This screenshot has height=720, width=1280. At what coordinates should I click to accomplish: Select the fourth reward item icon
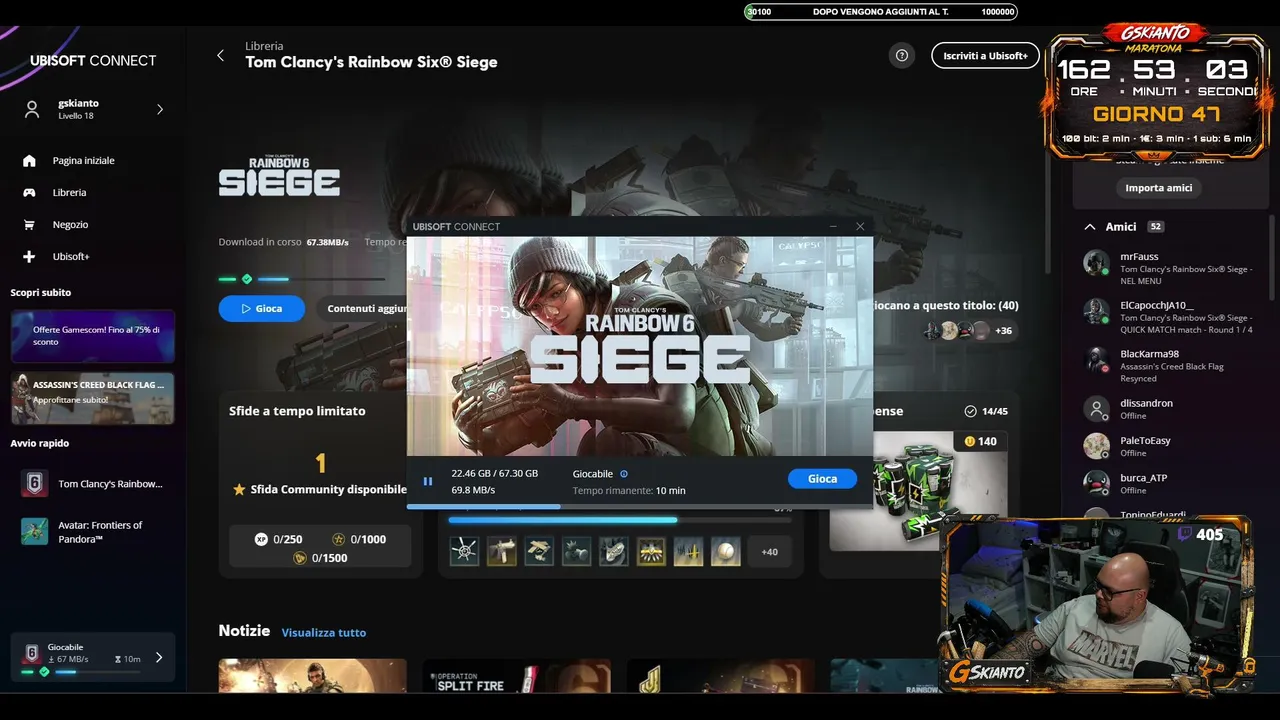(576, 551)
